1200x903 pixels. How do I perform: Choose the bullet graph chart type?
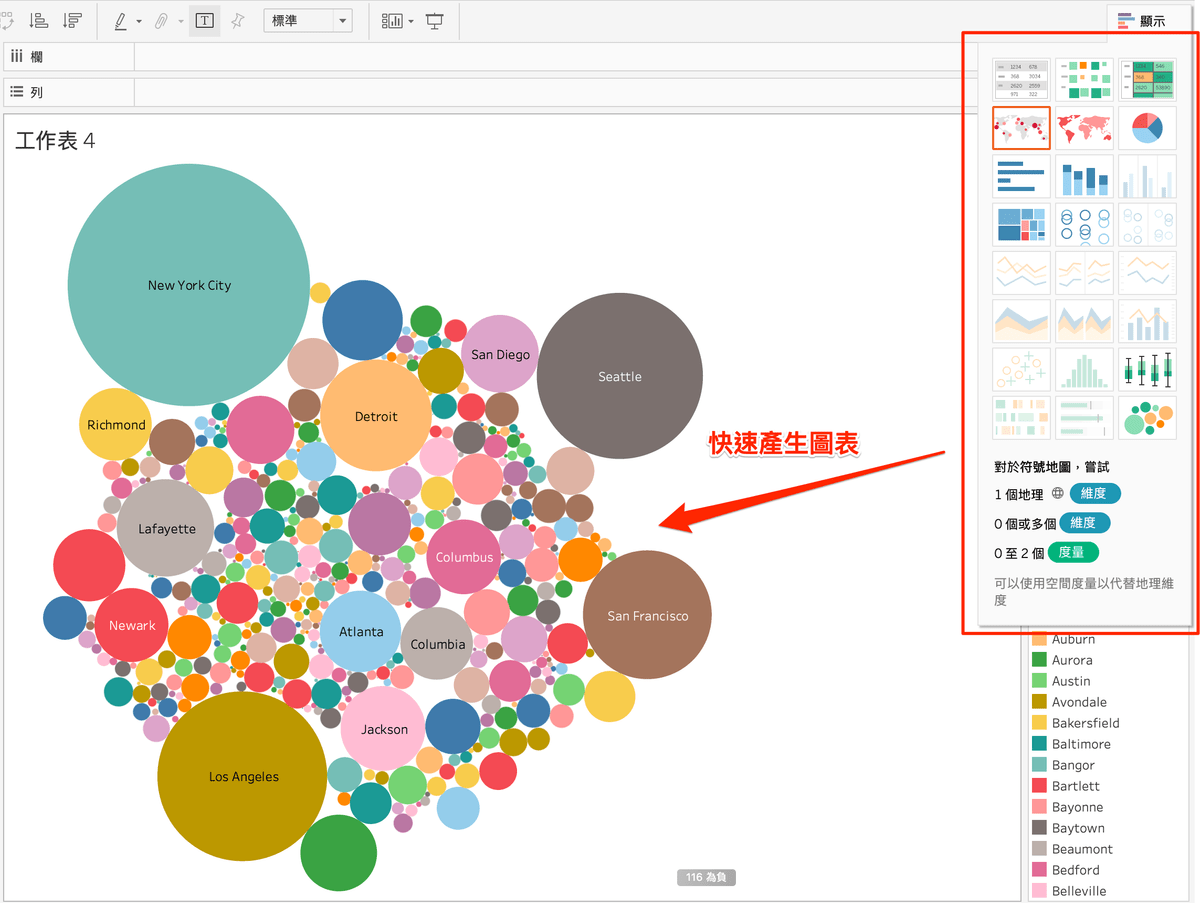tap(1084, 418)
